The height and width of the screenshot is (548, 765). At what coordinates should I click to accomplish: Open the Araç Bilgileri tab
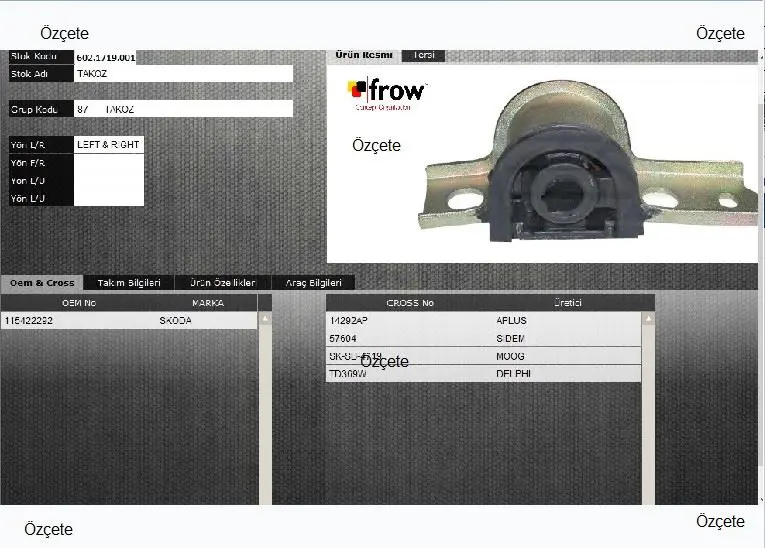[313, 283]
